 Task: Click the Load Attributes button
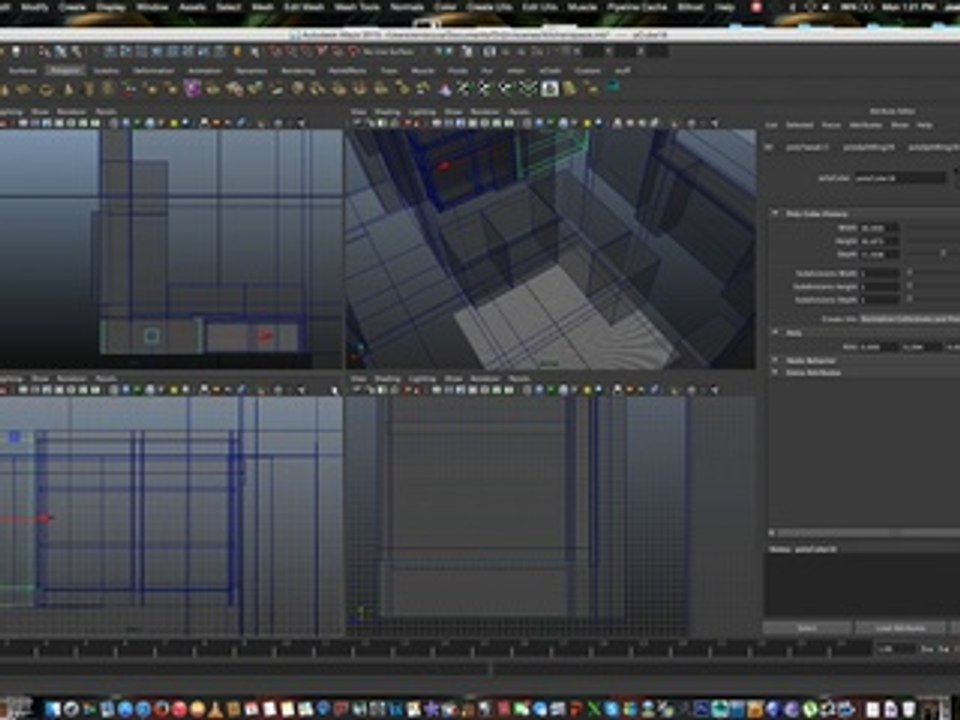point(901,628)
